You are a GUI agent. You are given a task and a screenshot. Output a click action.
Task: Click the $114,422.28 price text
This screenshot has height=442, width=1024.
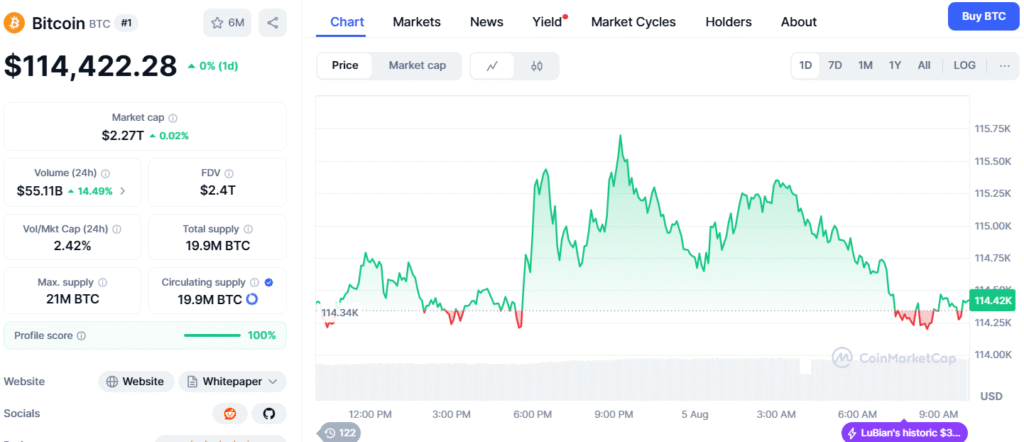coord(90,66)
